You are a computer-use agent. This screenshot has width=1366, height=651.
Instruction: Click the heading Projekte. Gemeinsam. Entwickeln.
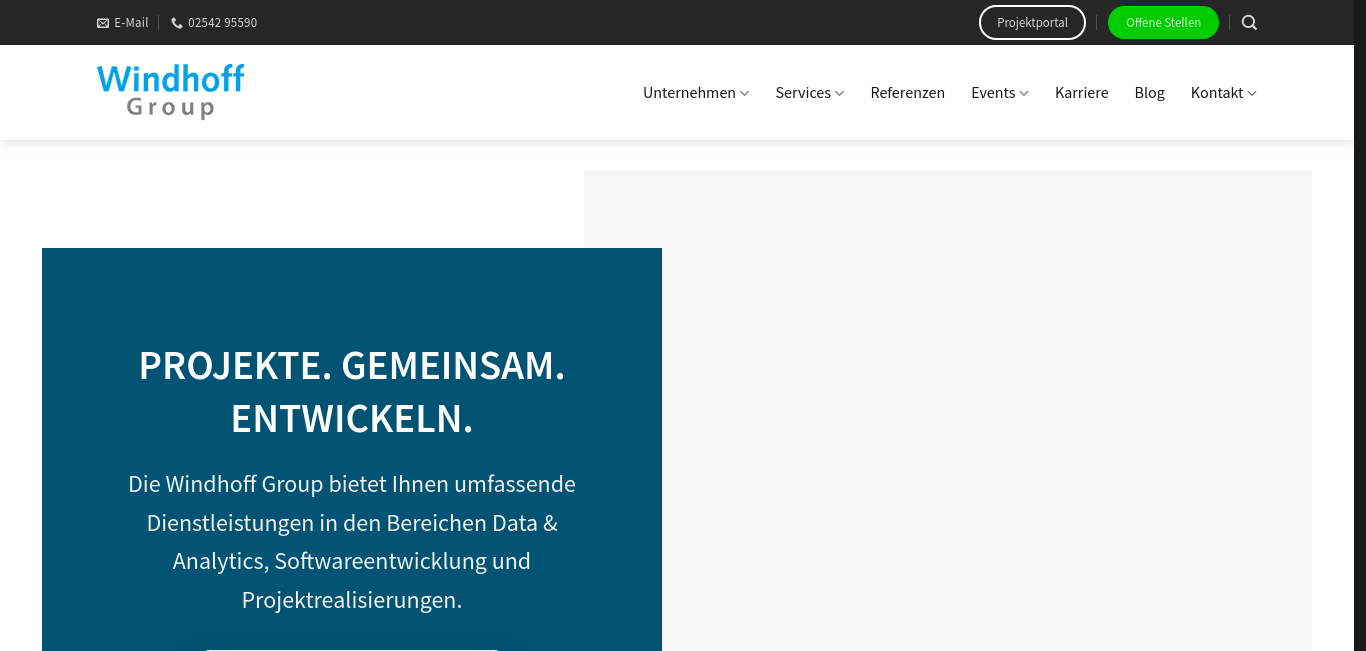(352, 392)
